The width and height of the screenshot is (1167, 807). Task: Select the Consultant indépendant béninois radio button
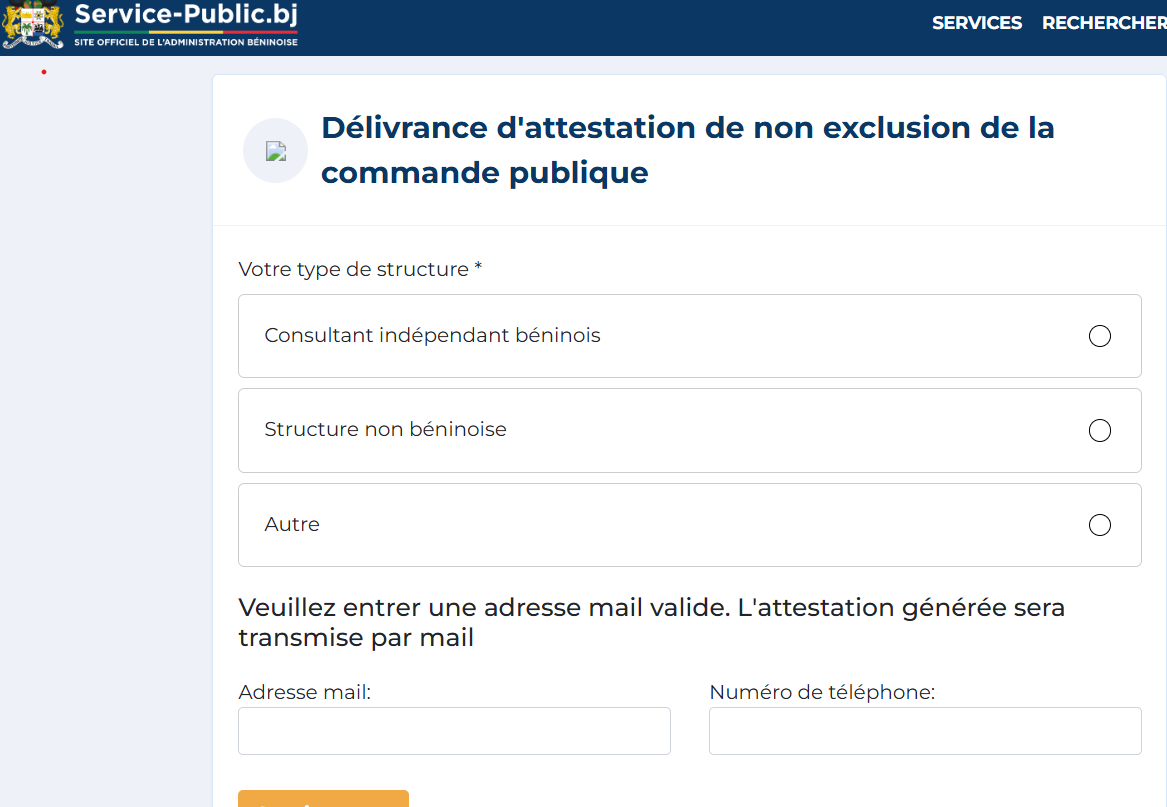(x=1099, y=336)
